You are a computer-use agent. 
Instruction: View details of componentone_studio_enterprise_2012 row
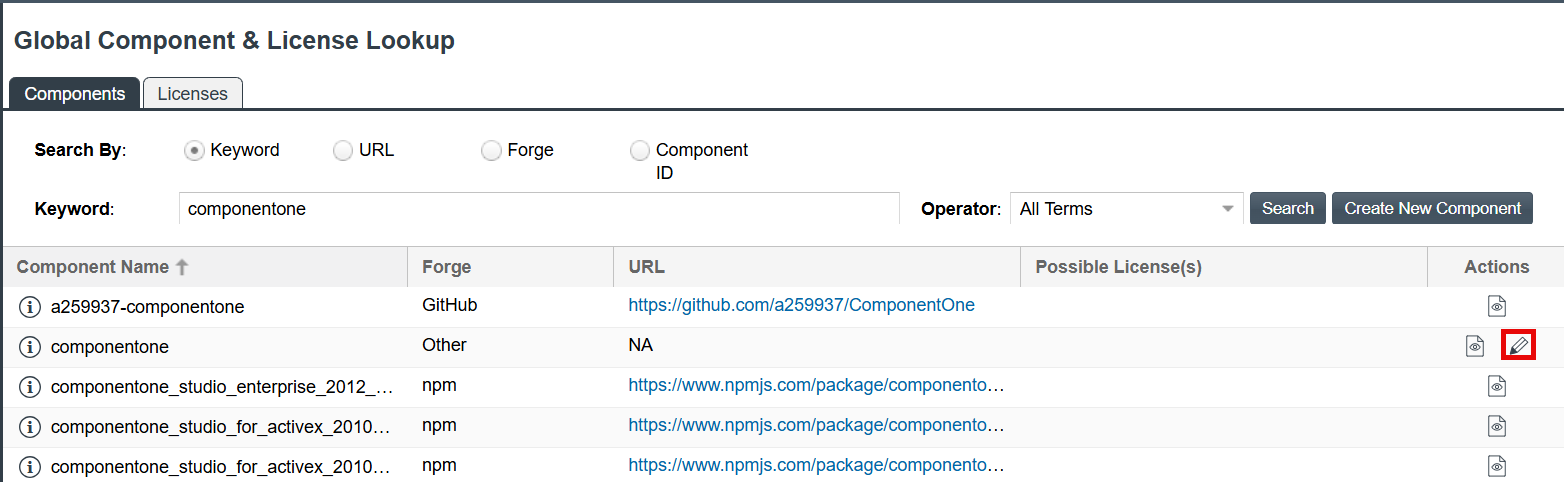tap(1496, 386)
